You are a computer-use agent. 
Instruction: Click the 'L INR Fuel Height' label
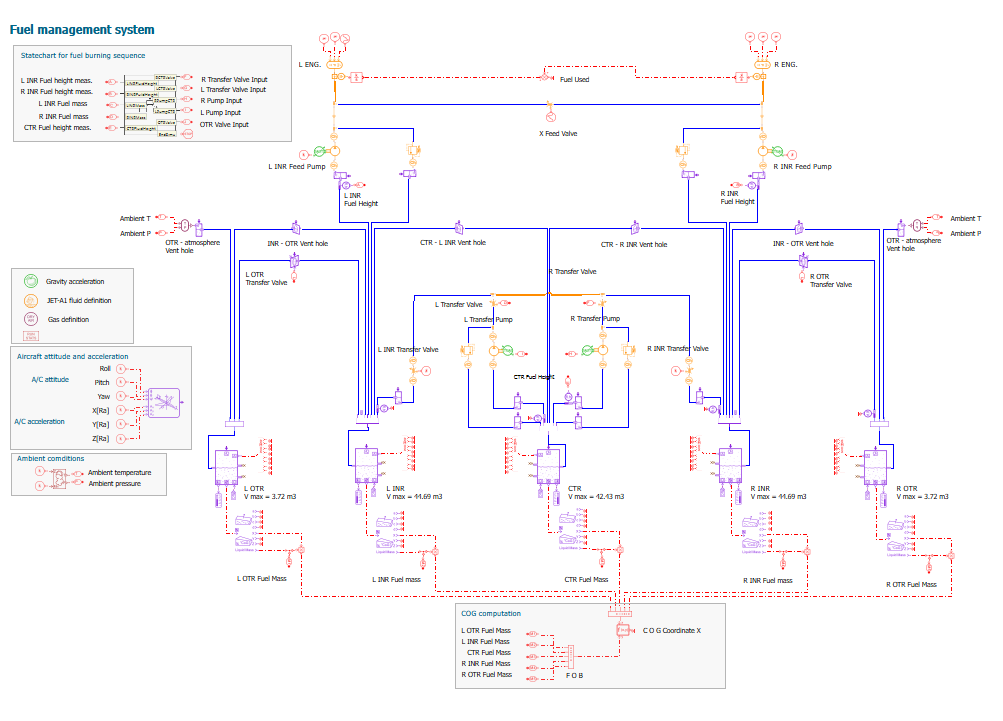[x=361, y=200]
